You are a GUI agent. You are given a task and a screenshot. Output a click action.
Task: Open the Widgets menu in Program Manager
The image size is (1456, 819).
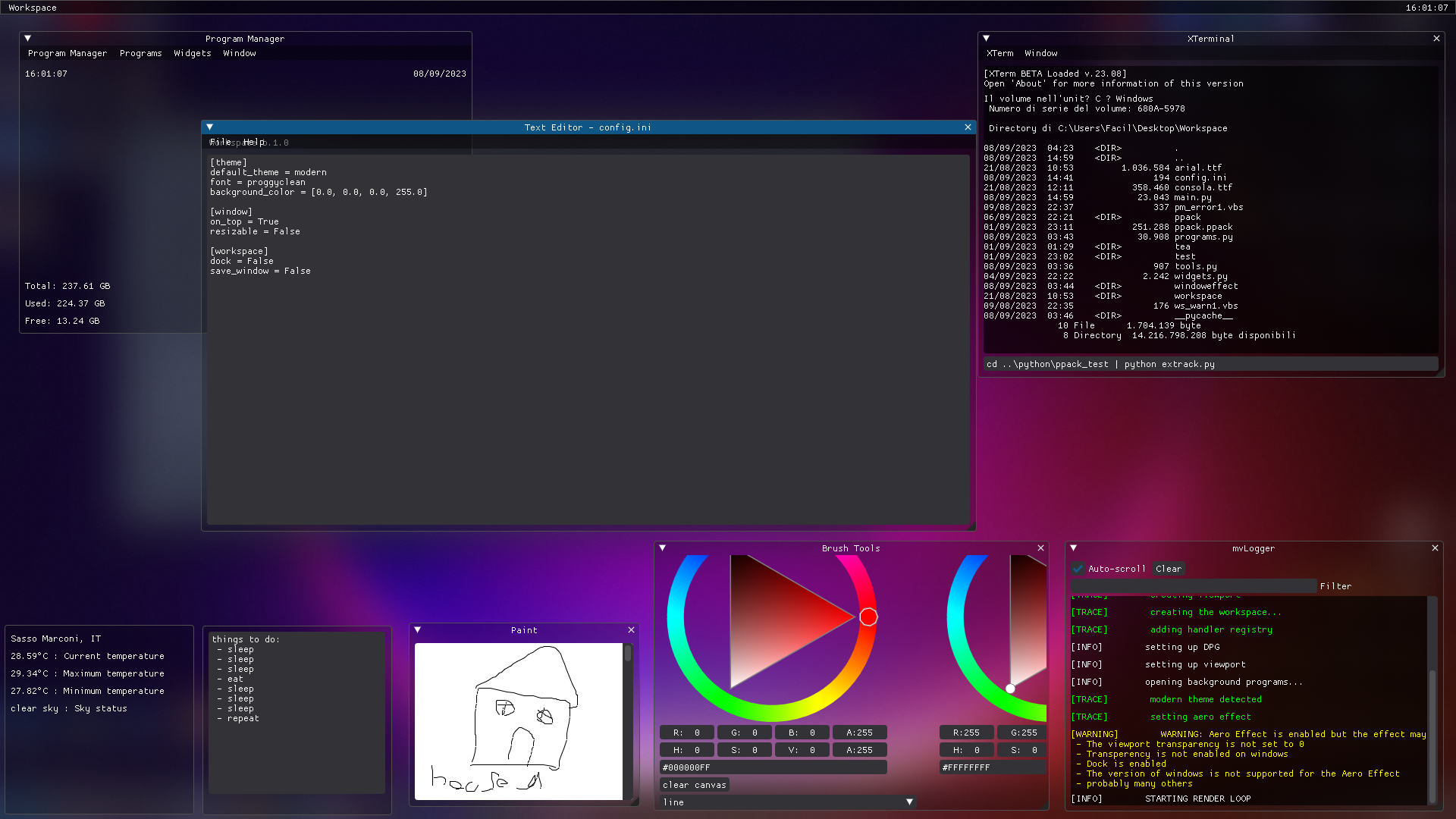pyautogui.click(x=192, y=53)
